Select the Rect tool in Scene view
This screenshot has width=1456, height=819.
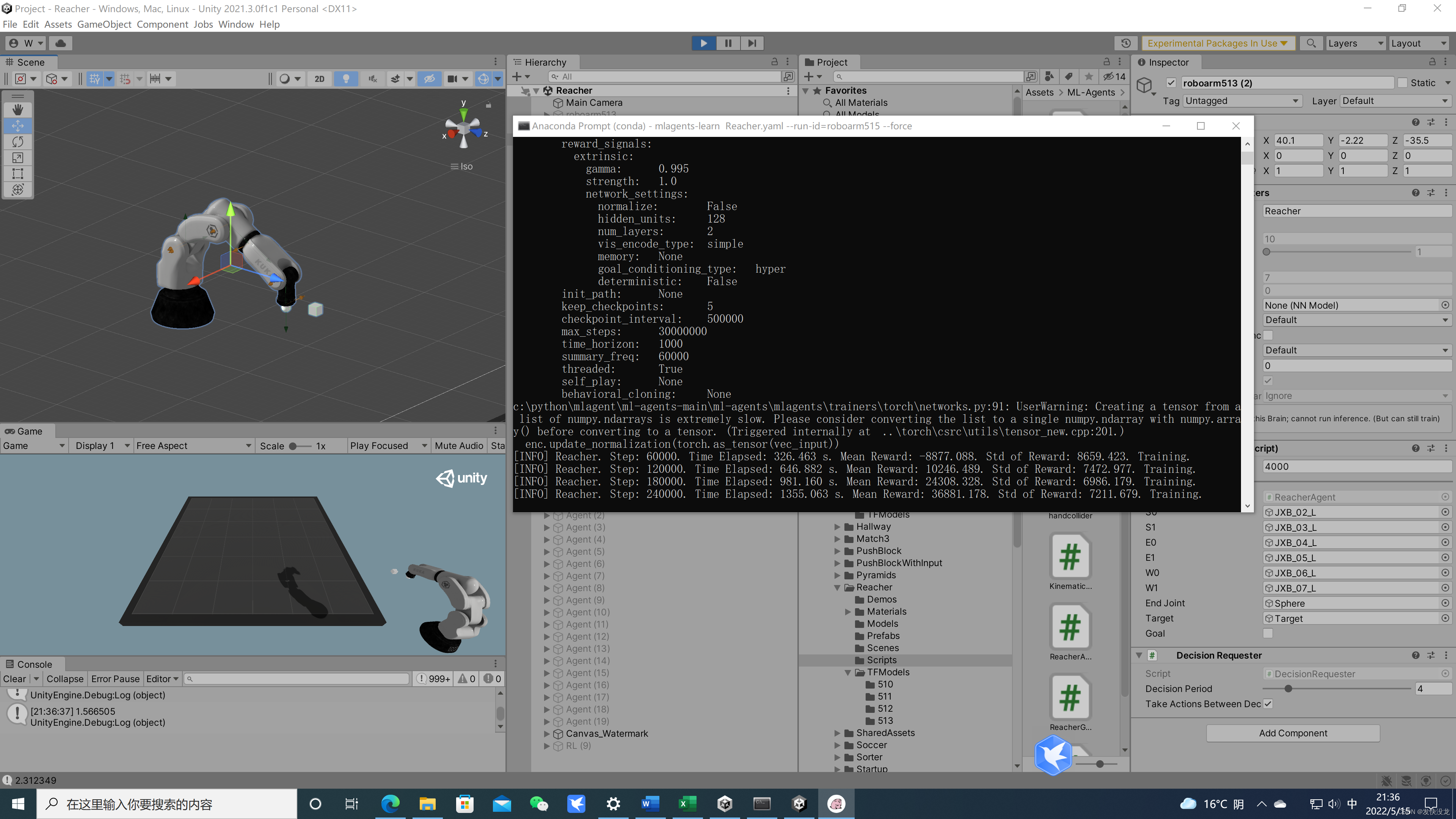pos(17,174)
